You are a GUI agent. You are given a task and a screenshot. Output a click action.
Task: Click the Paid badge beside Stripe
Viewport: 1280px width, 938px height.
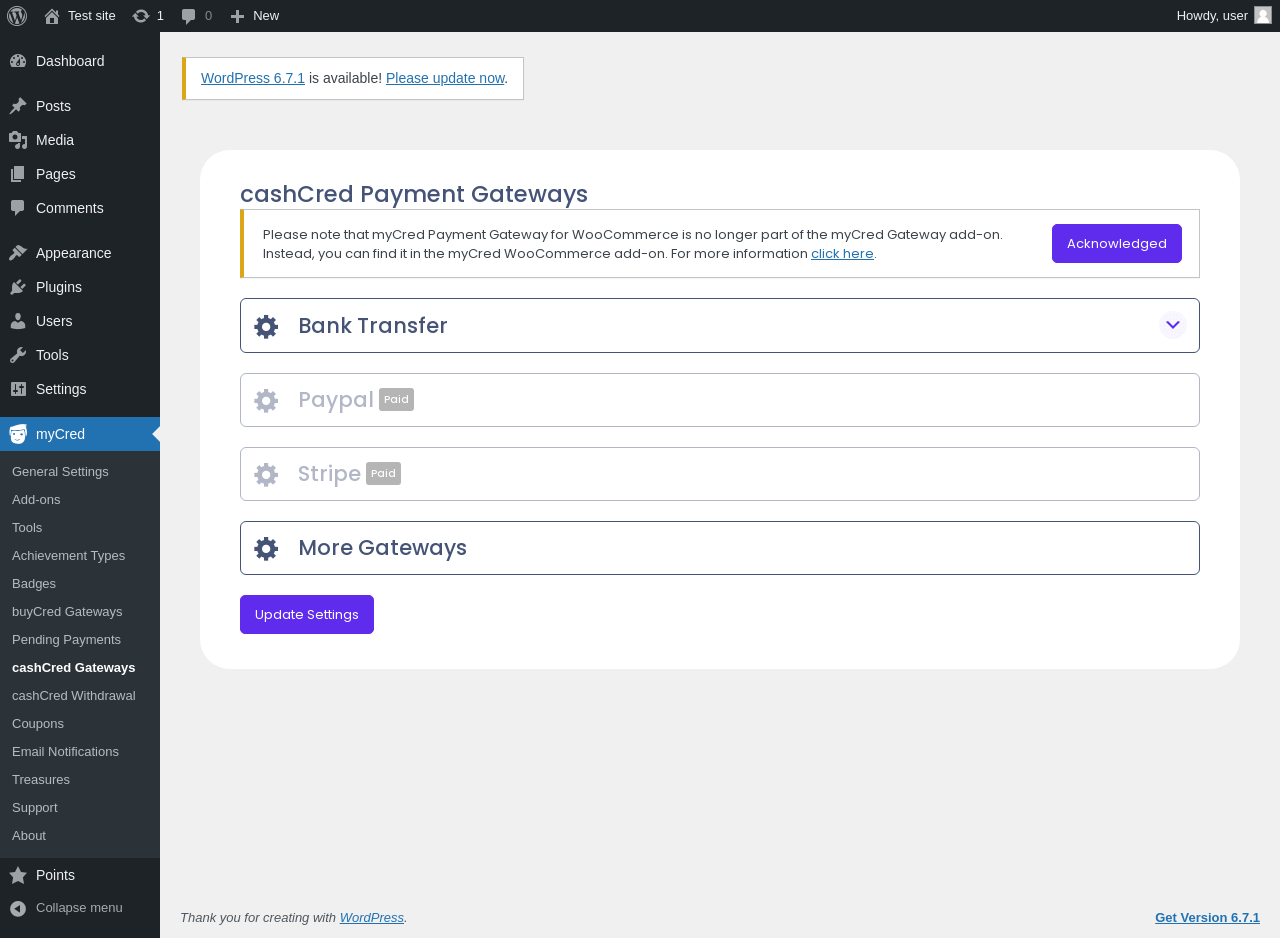pos(383,474)
